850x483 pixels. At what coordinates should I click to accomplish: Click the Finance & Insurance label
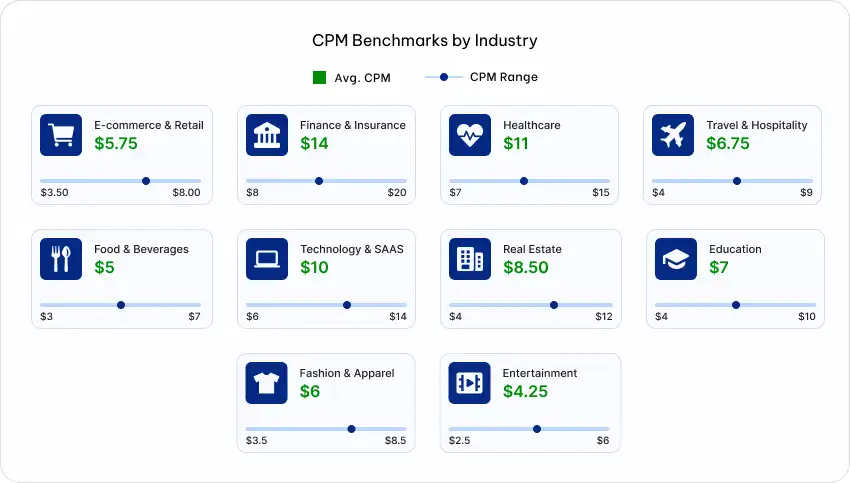[x=352, y=125]
